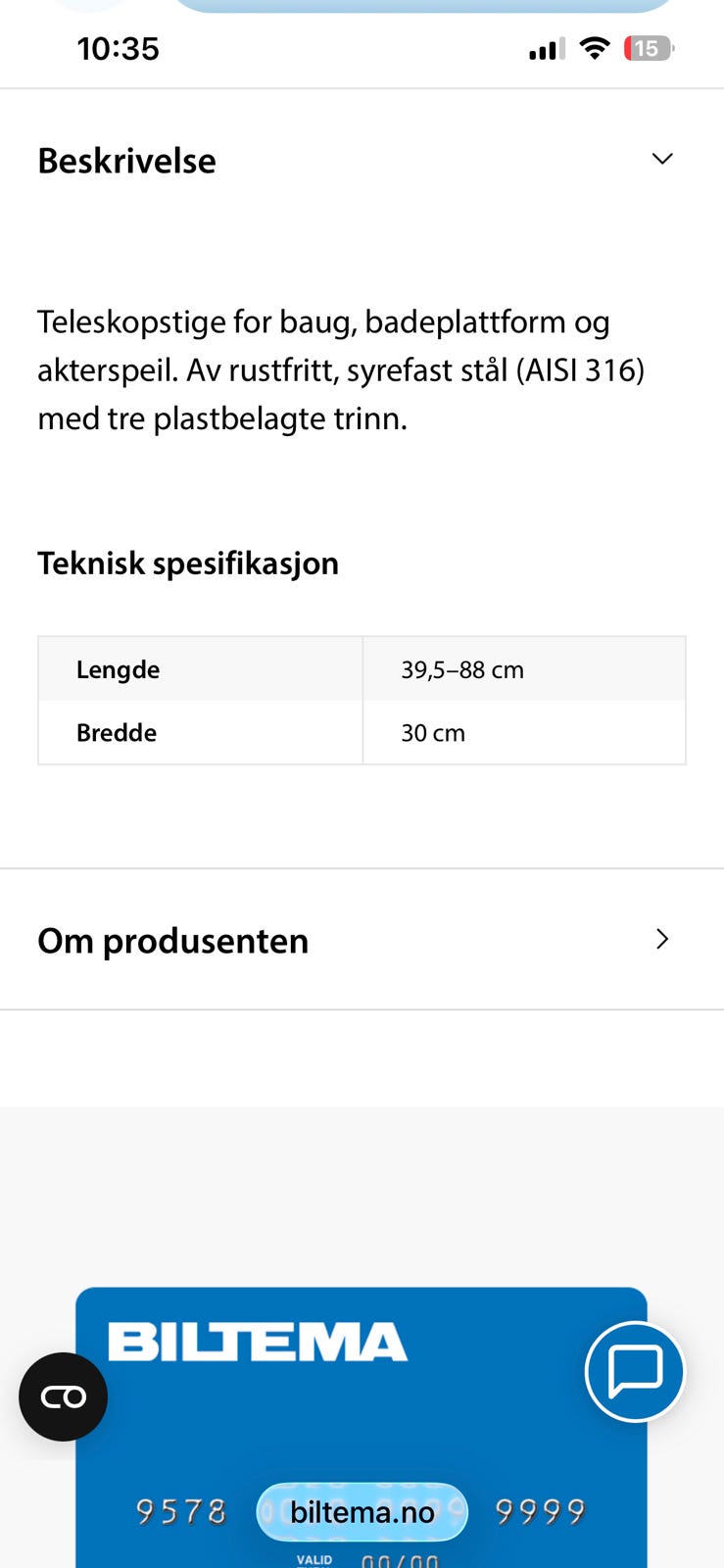This screenshot has width=724, height=1568.
Task: Tap the black cookie consent icon
Action: (63, 1396)
